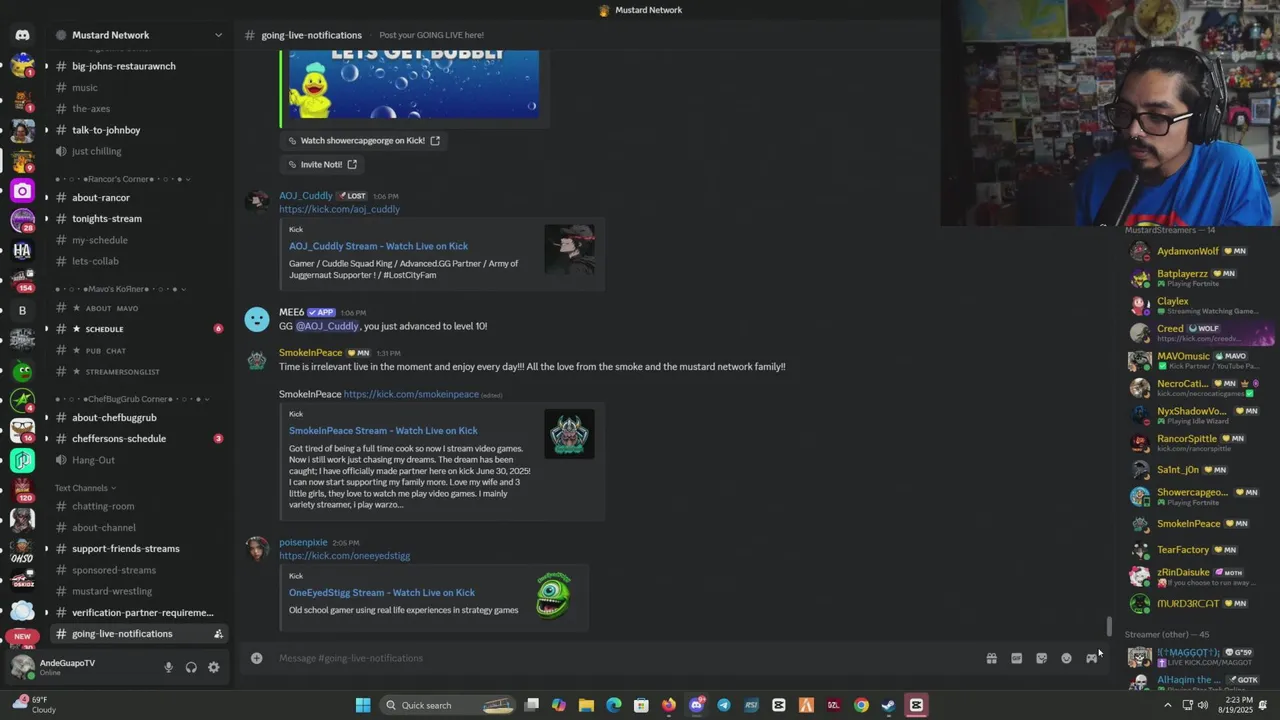Open the pink camera server icon
This screenshot has width=1280, height=720.
point(22,191)
